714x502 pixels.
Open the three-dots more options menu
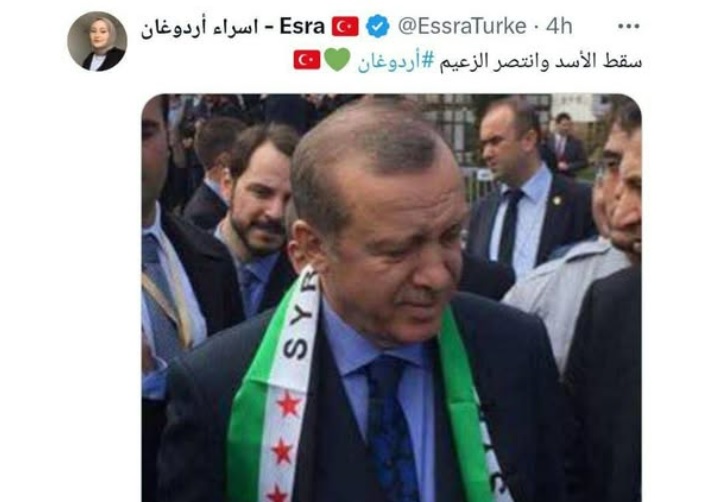click(629, 26)
